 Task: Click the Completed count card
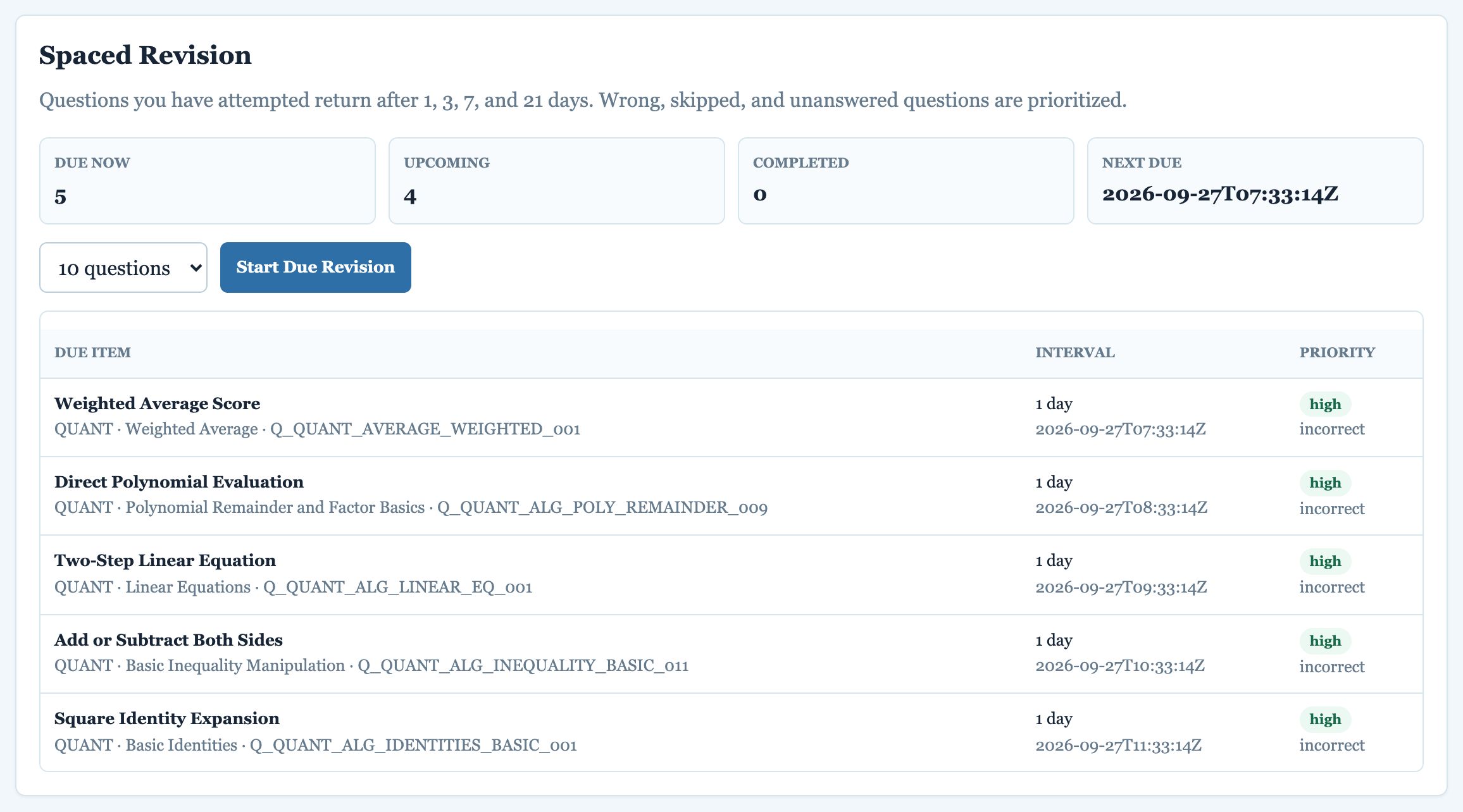[x=906, y=181]
